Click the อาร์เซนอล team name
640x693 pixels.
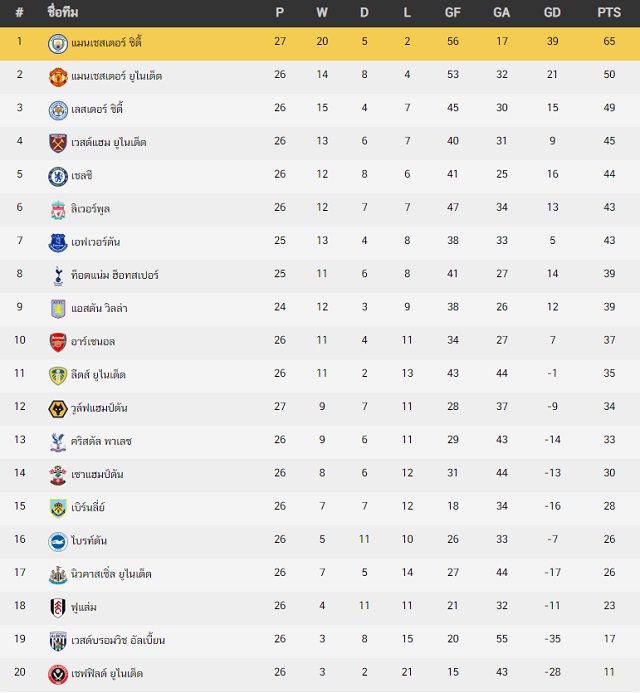93,341
